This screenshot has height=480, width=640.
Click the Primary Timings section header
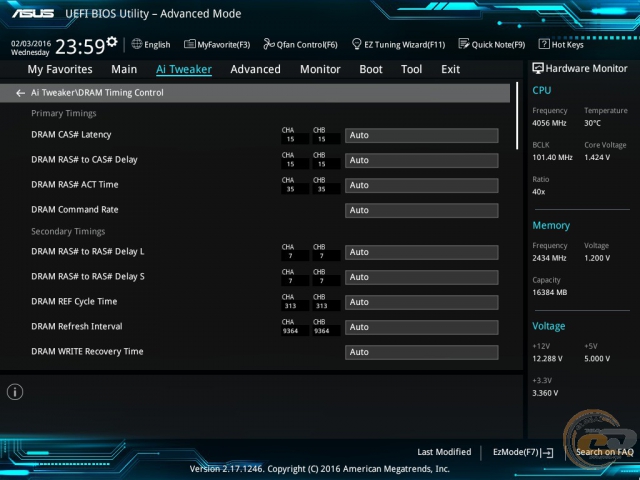pos(64,113)
